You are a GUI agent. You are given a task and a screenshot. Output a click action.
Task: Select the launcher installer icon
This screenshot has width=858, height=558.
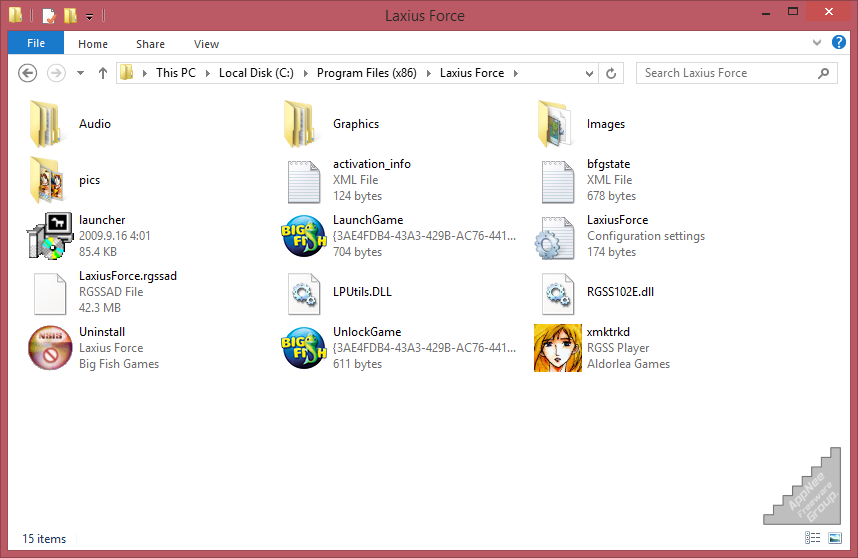coord(50,236)
